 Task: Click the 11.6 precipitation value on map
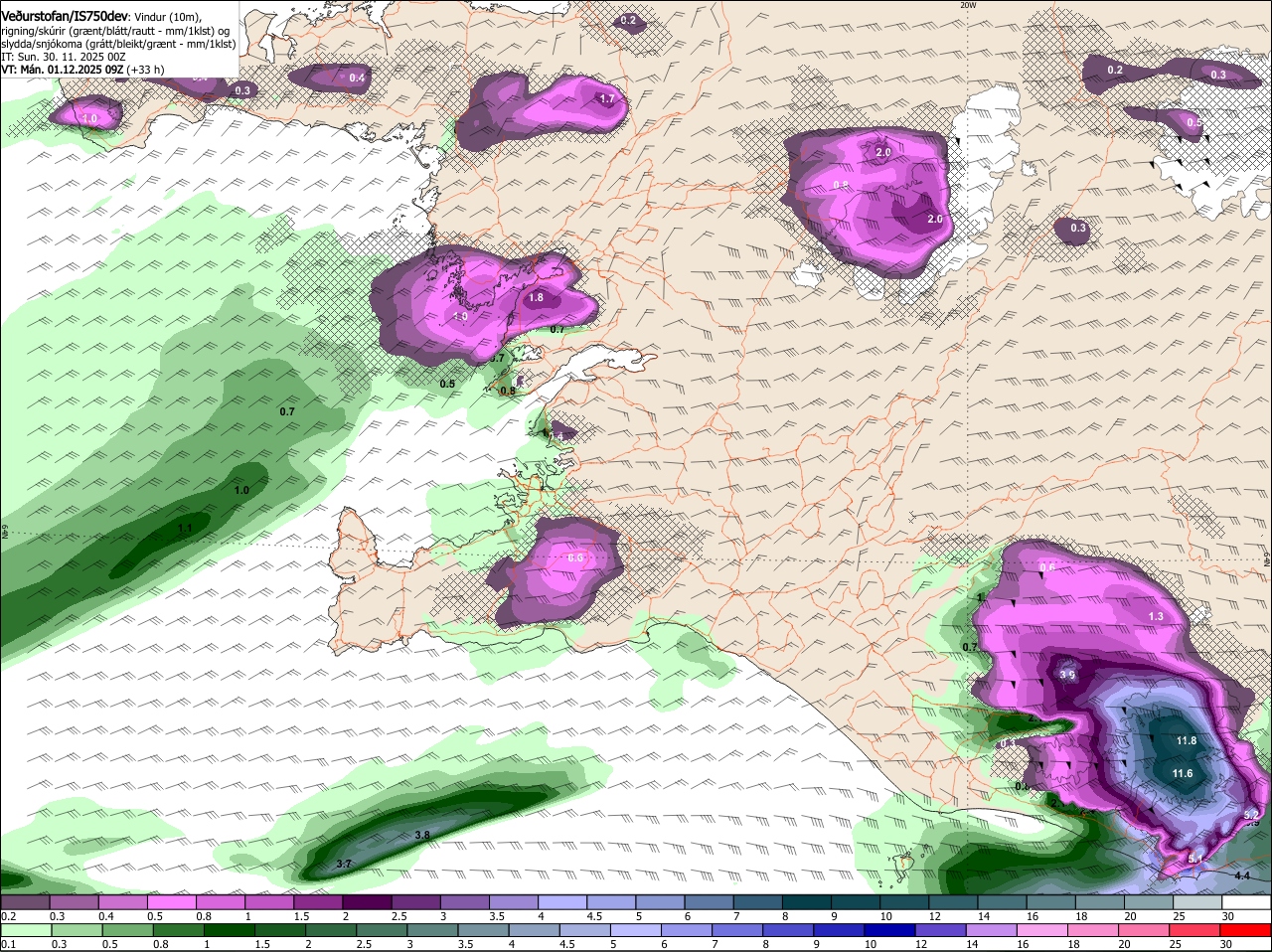coord(1183,774)
